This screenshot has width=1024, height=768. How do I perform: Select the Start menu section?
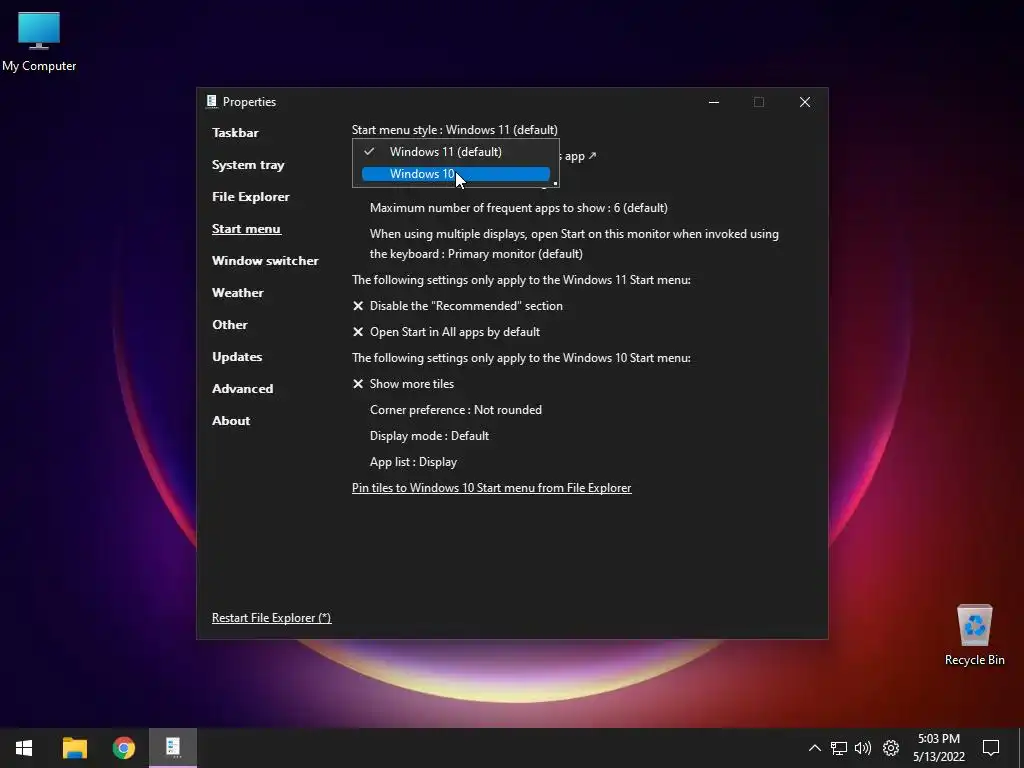coord(246,229)
